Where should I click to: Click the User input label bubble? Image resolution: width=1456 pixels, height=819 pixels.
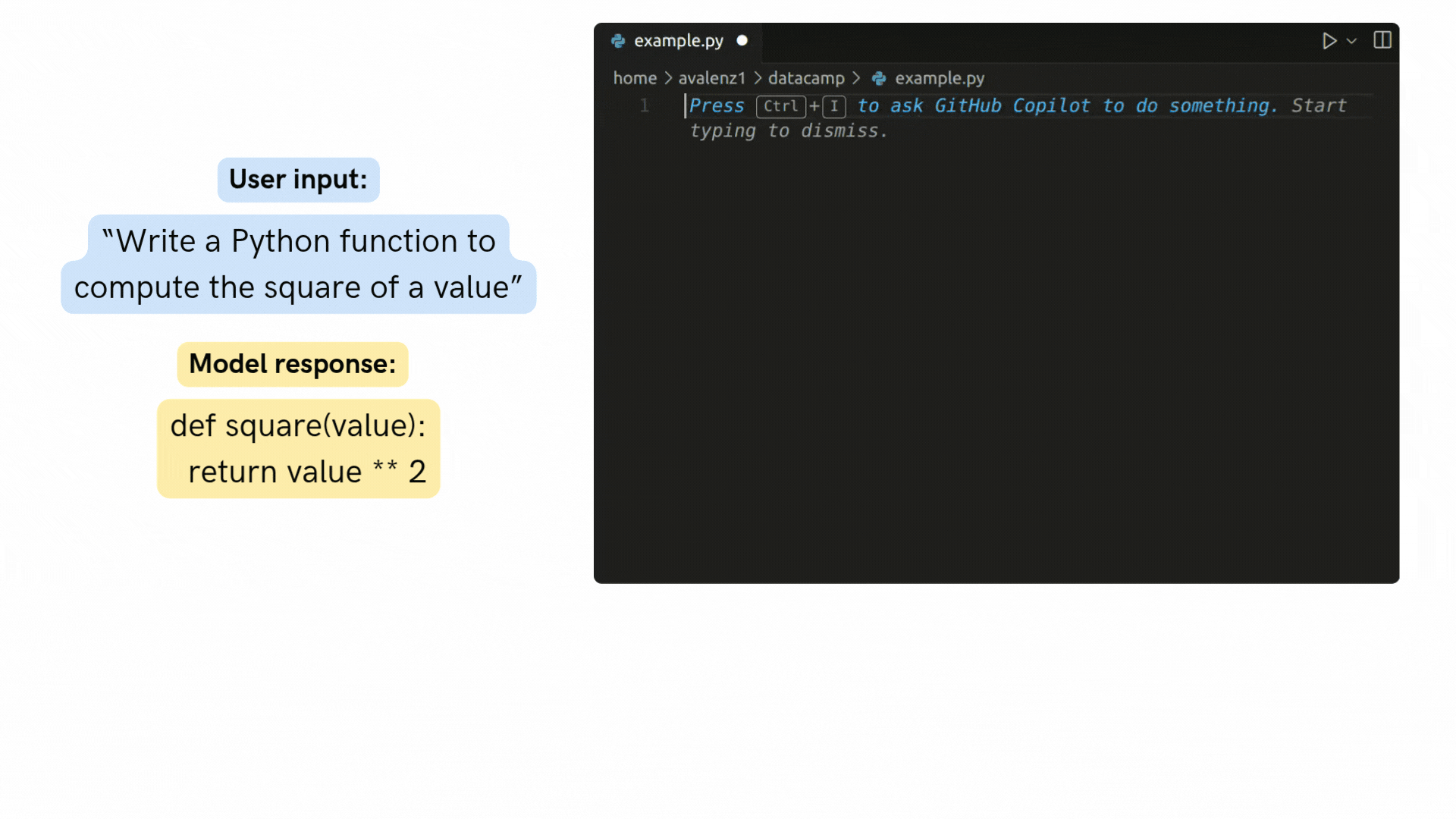click(297, 180)
